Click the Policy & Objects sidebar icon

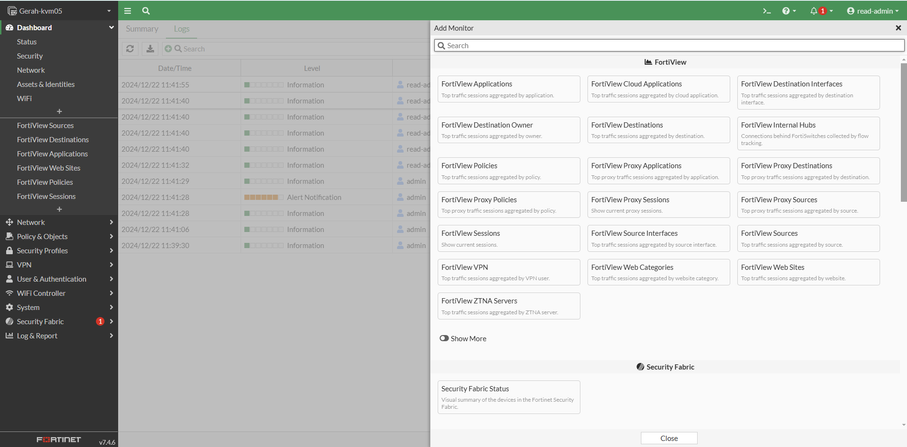(9, 237)
